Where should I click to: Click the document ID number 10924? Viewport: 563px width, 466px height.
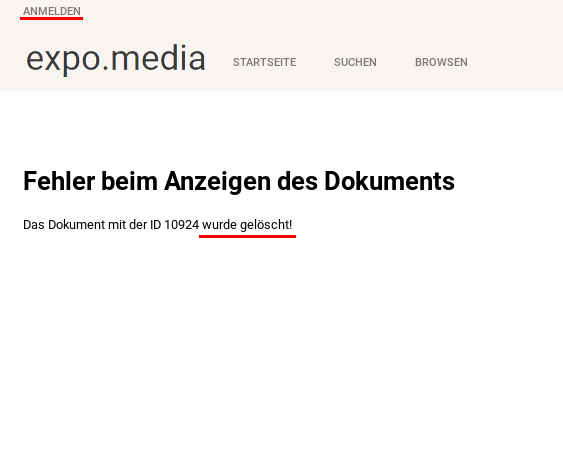point(181,225)
